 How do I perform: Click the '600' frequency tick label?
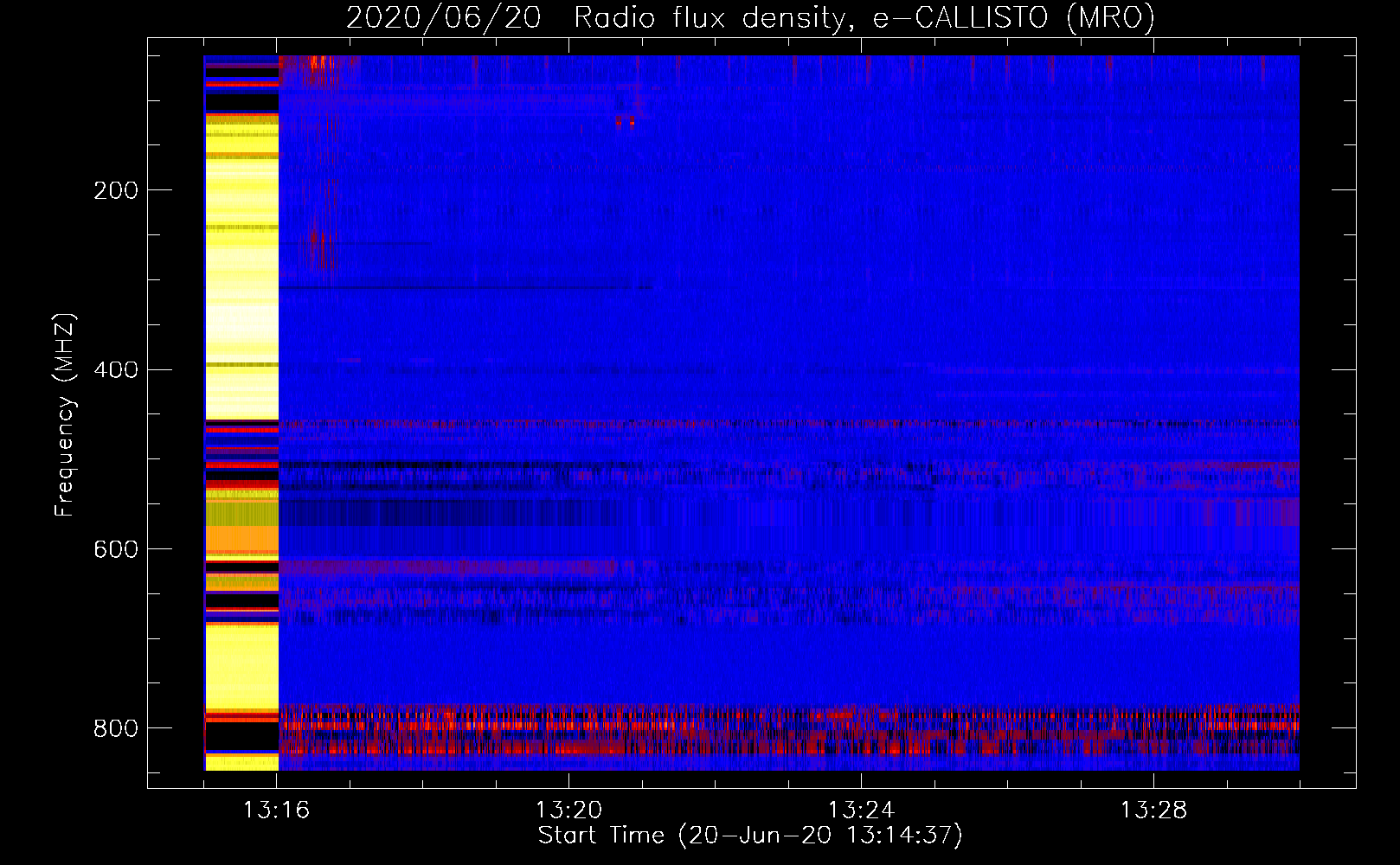pyautogui.click(x=115, y=550)
